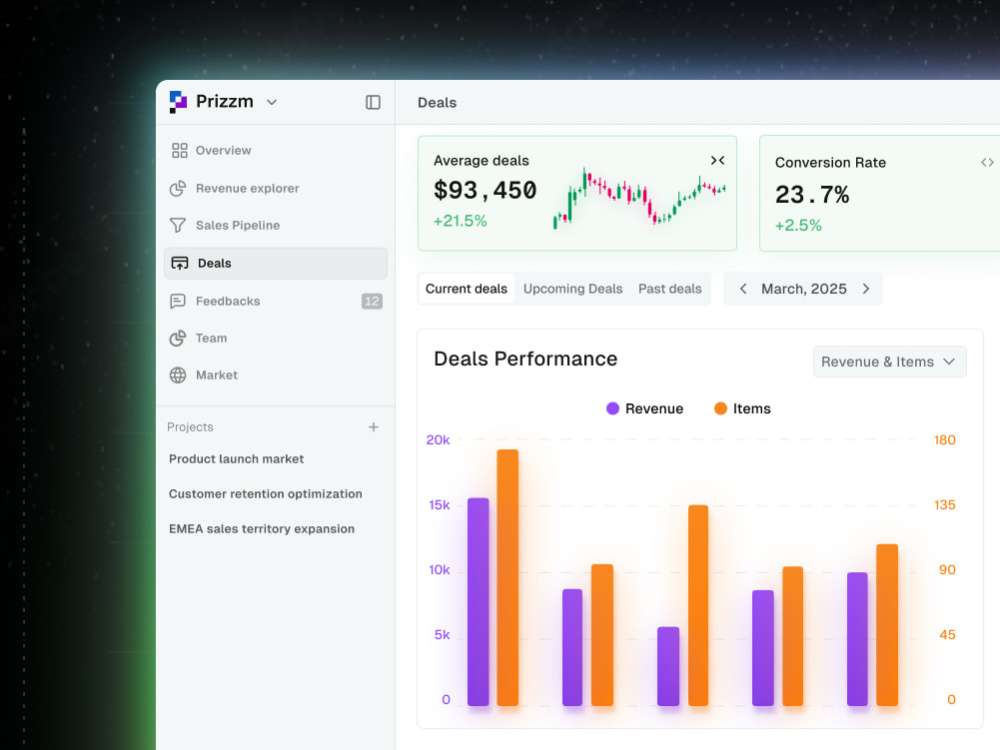Image resolution: width=1000 pixels, height=750 pixels.
Task: Click the Overview grid icon
Action: pos(179,151)
